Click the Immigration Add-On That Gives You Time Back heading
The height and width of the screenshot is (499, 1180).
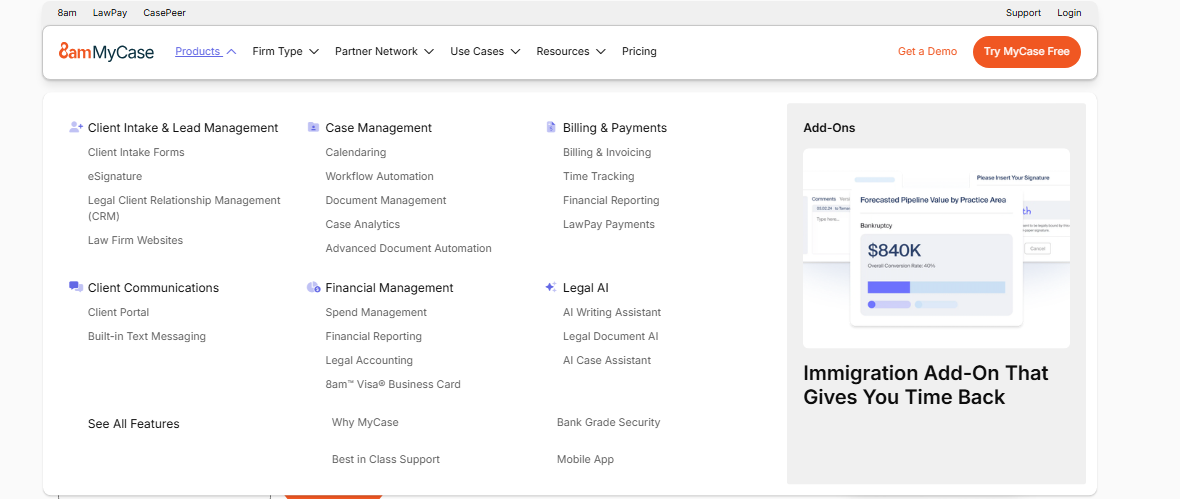pos(926,385)
